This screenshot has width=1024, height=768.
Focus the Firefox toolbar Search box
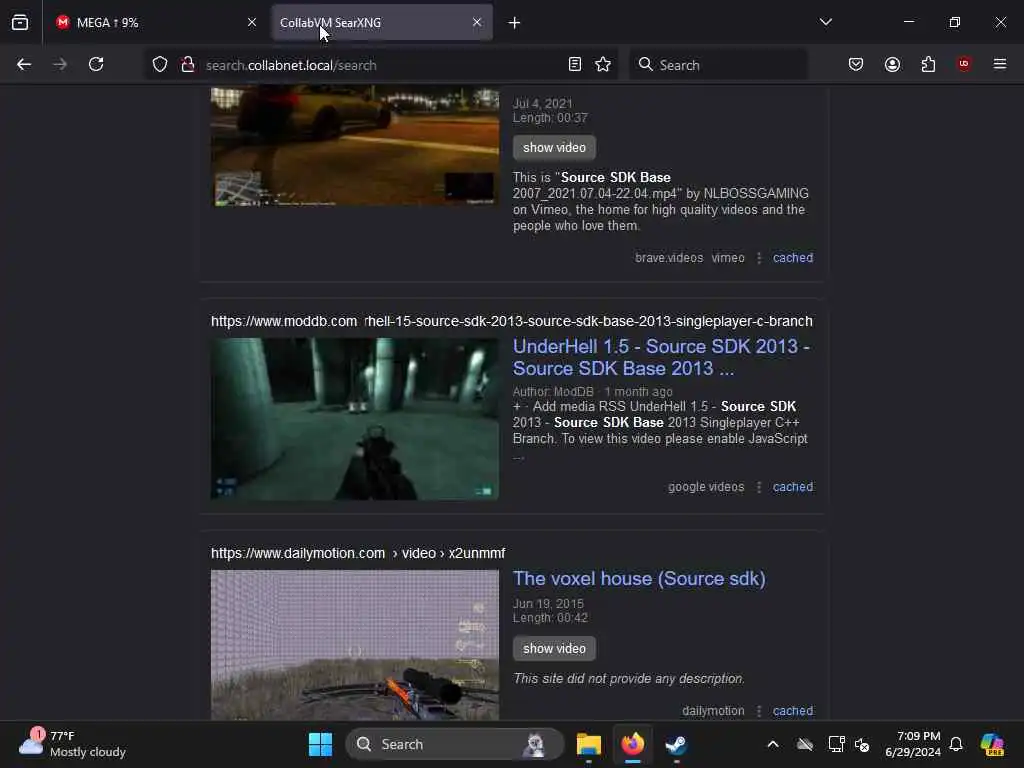click(718, 65)
